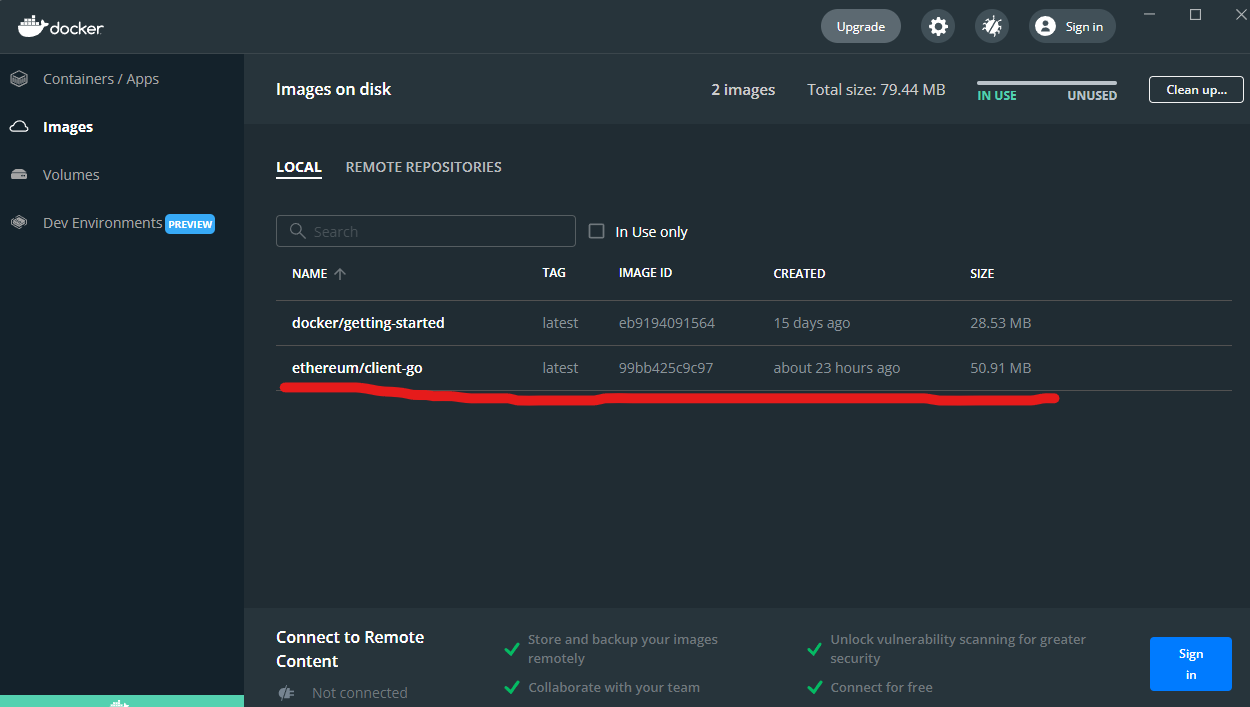Click latest tag of ethereum/client-go
The height and width of the screenshot is (707, 1250).
(560, 368)
